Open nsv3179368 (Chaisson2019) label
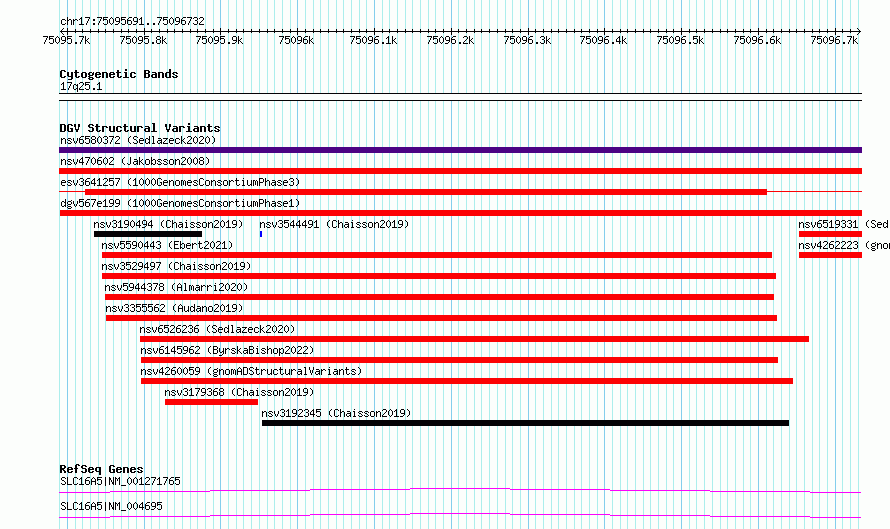The width and height of the screenshot is (890, 529). pos(239,392)
